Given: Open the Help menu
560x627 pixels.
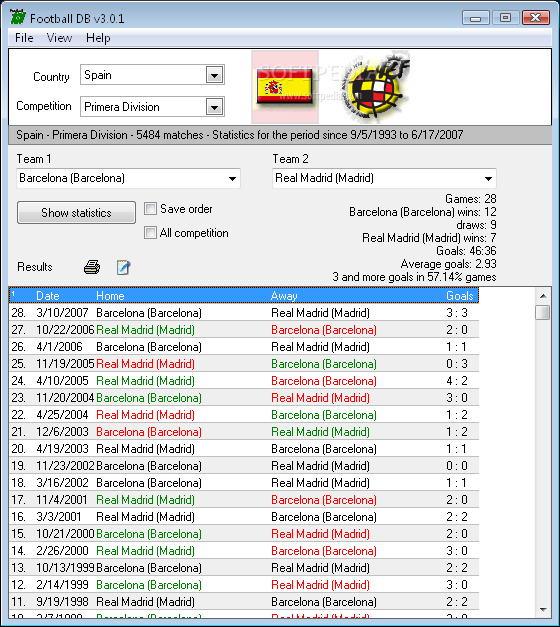Looking at the screenshot, I should click(98, 38).
